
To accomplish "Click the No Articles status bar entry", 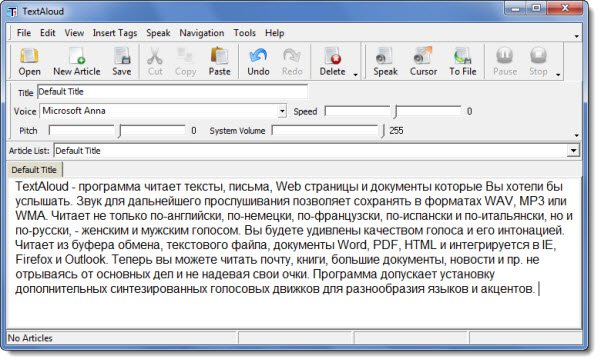I will [x=30, y=338].
